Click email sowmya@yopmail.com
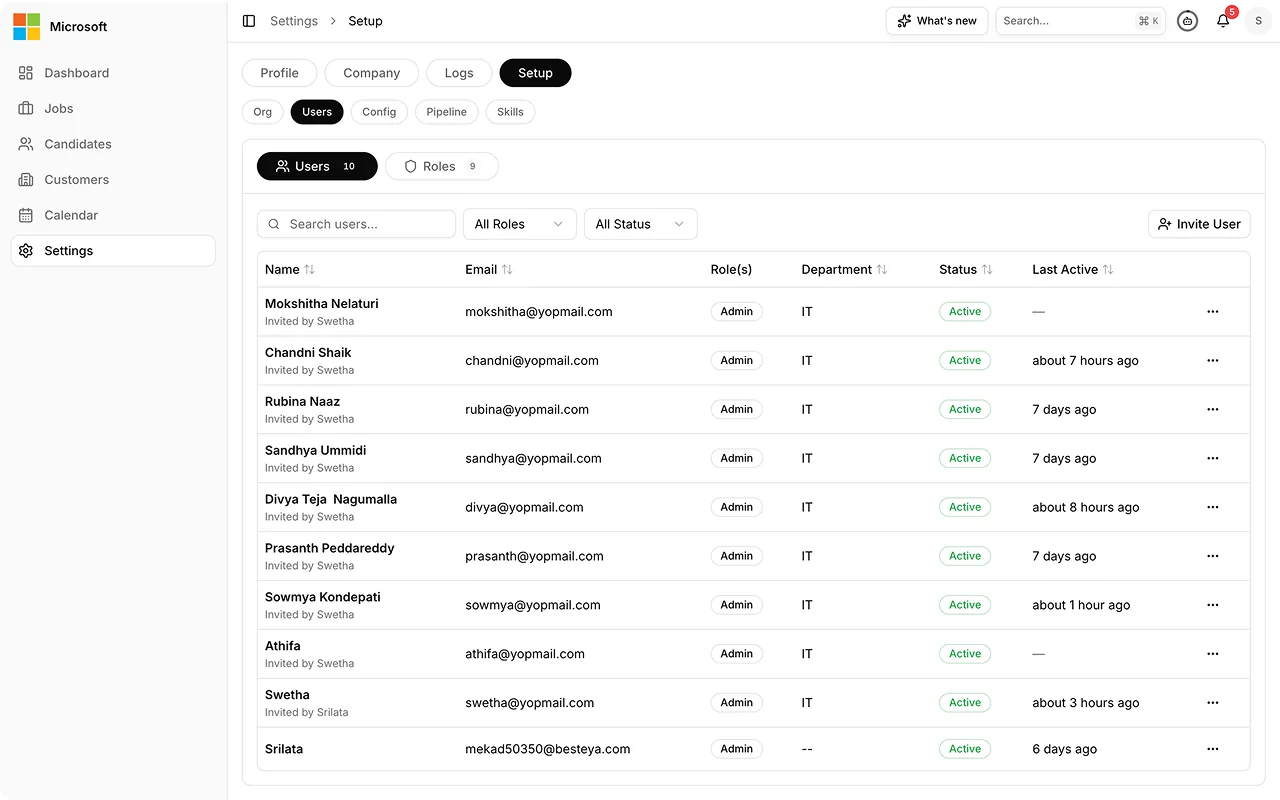 533,605
